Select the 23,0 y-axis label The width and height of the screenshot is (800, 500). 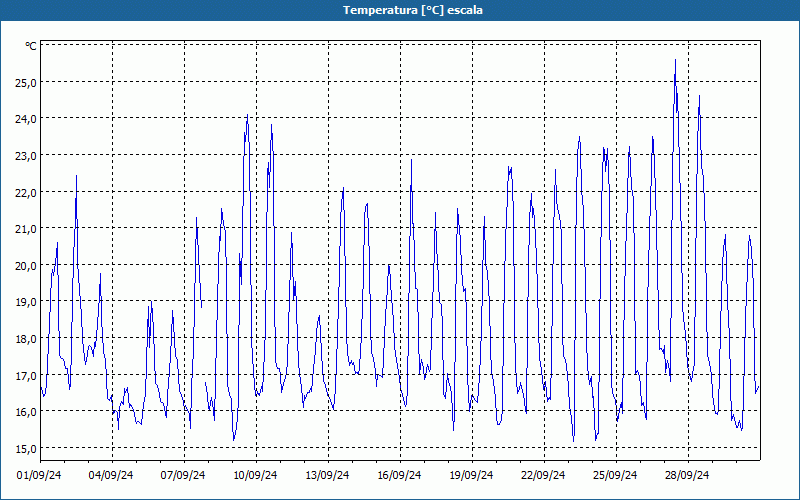[x=26, y=156]
